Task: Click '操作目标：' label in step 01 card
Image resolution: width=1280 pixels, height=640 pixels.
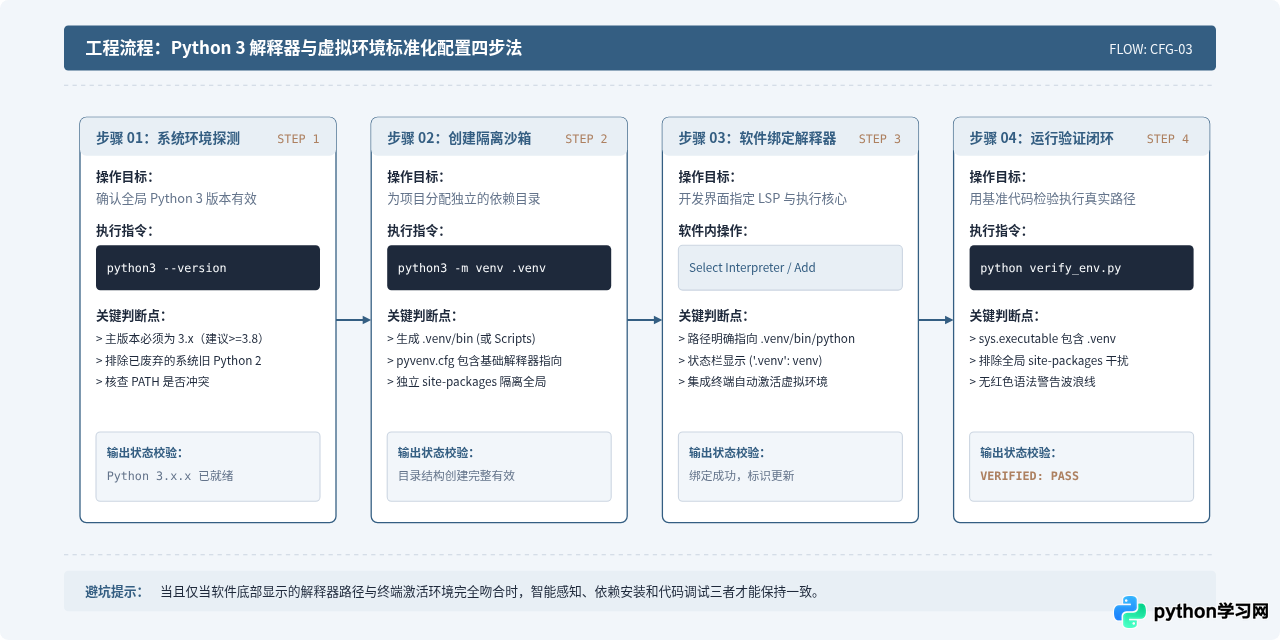Action: (x=124, y=176)
